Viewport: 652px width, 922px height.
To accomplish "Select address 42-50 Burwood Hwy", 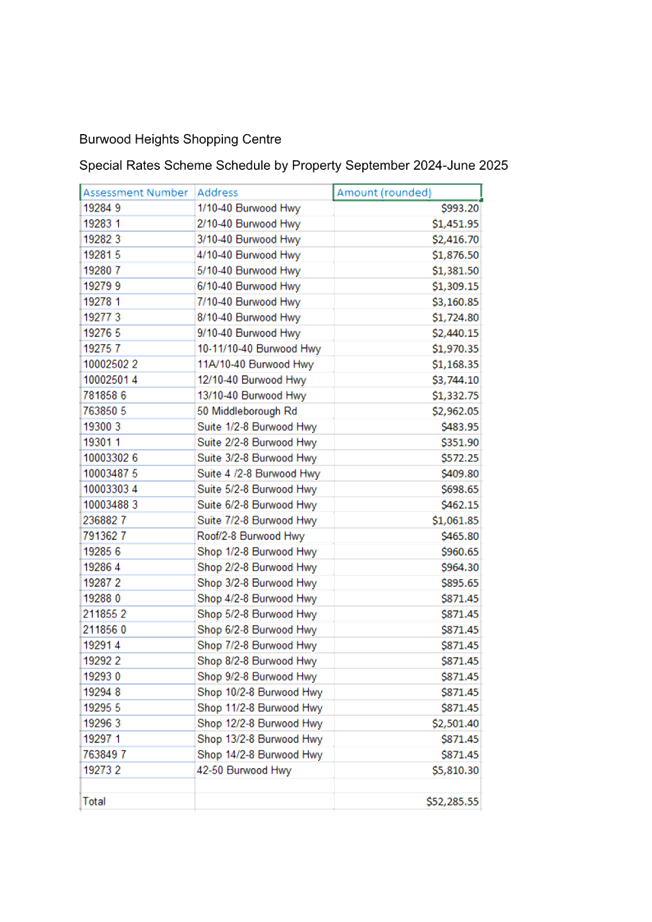I will [x=244, y=770].
